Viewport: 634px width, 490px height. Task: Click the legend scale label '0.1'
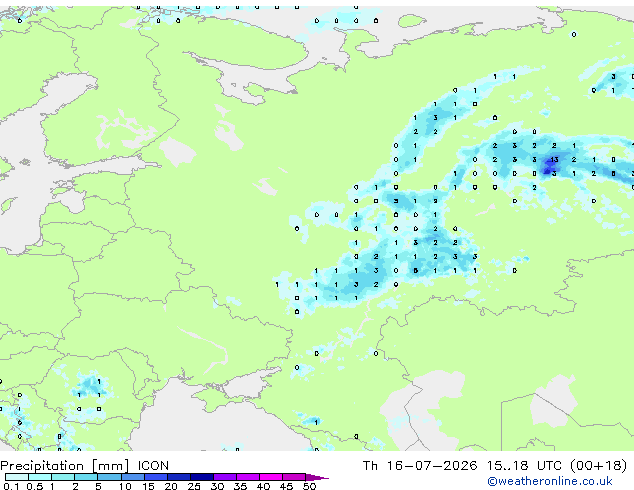point(12,486)
